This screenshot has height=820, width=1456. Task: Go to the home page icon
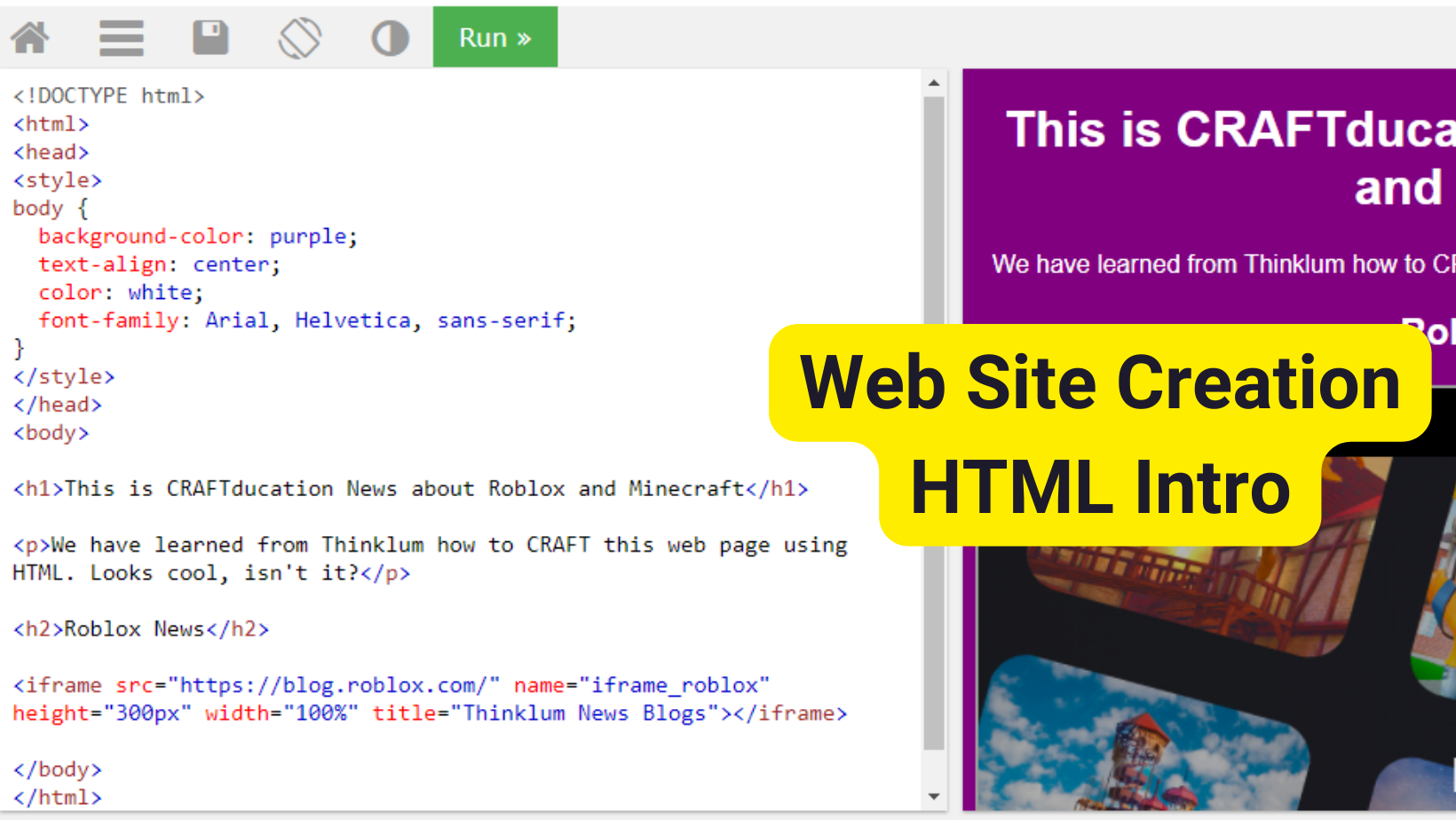click(x=30, y=37)
